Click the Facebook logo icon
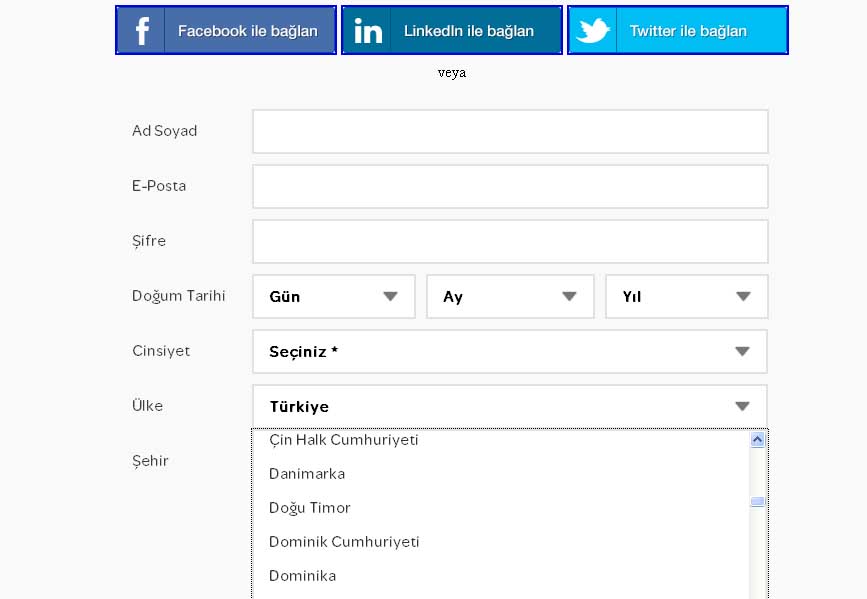The height and width of the screenshot is (599, 867). point(142,31)
